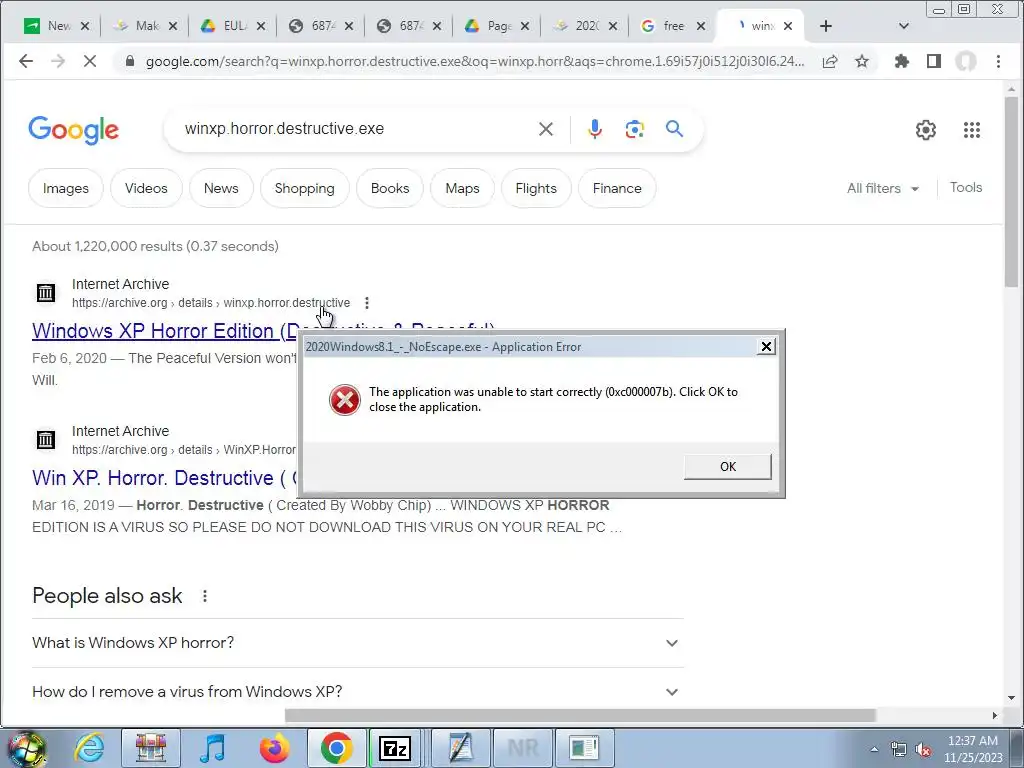The image size is (1024, 768).
Task: Toggle the Chrome side panel icon
Action: click(x=934, y=61)
